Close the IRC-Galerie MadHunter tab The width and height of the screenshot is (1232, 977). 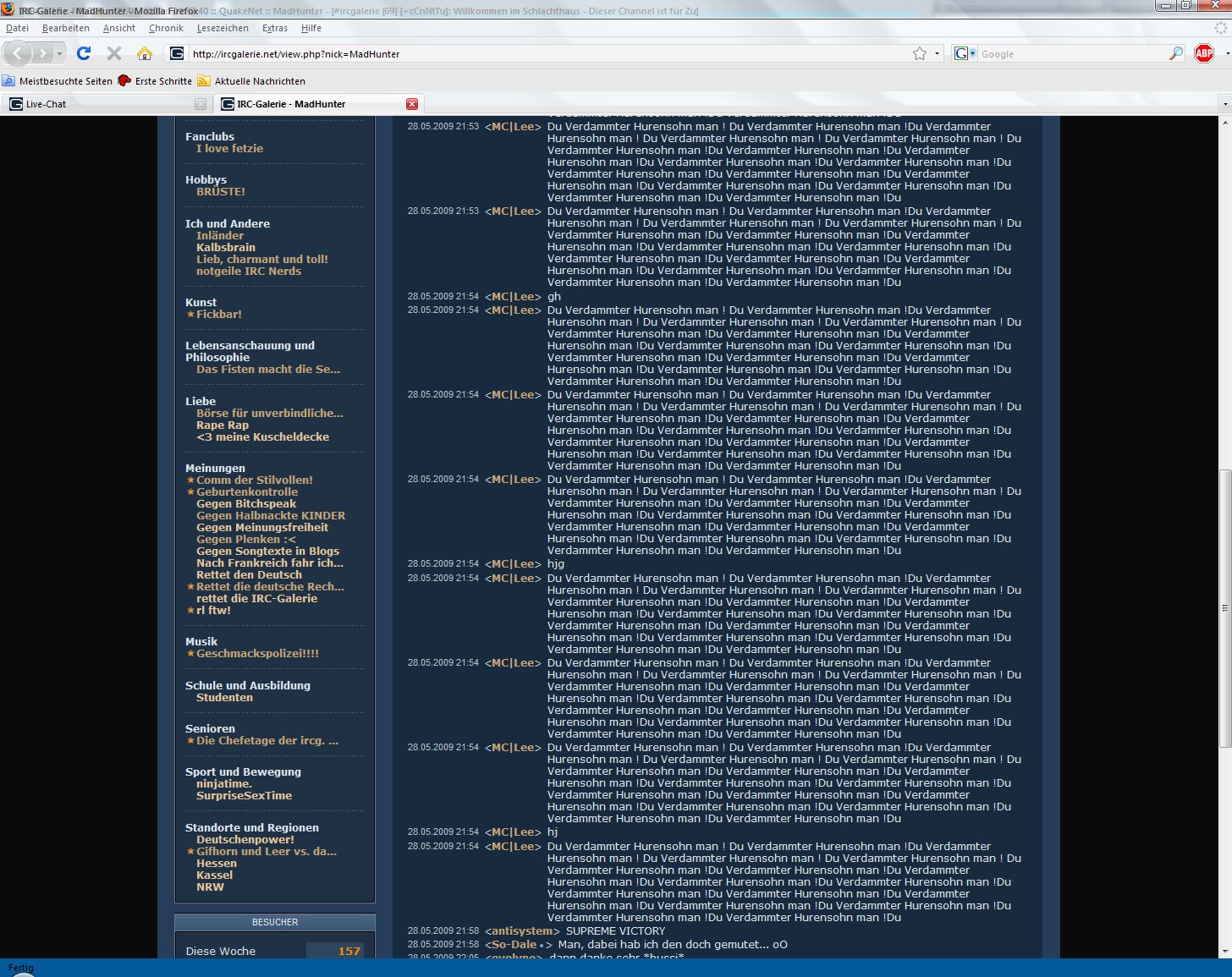412,104
